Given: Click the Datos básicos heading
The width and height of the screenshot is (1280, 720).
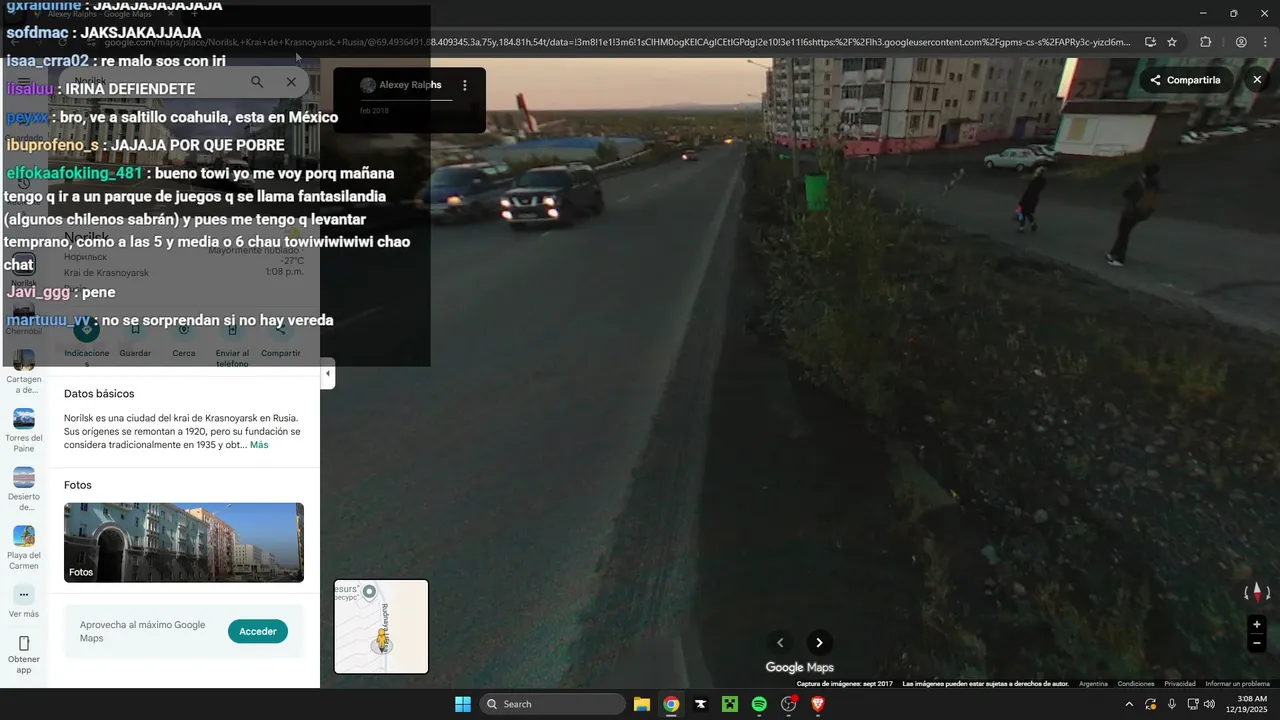Looking at the screenshot, I should (99, 394).
